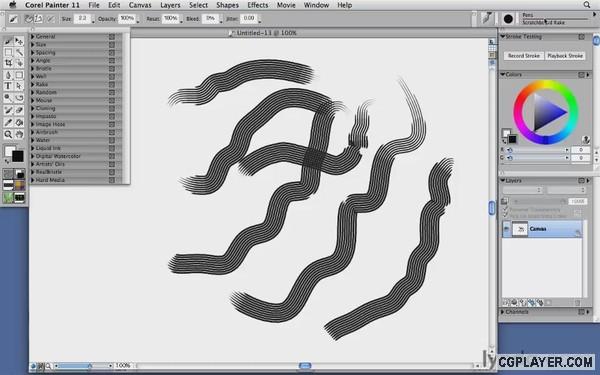Toggle Canvas layer visibility eye
This screenshot has height=375, width=600.
[507, 229]
